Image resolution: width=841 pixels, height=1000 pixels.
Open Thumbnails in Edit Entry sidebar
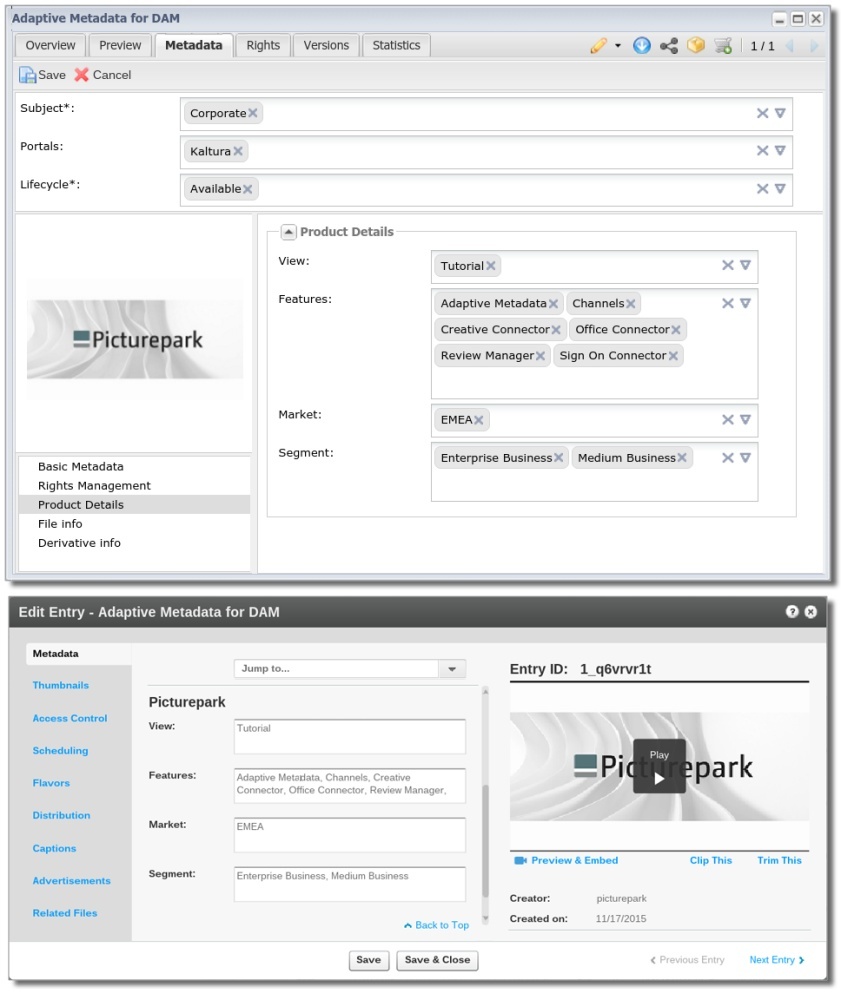tap(61, 686)
